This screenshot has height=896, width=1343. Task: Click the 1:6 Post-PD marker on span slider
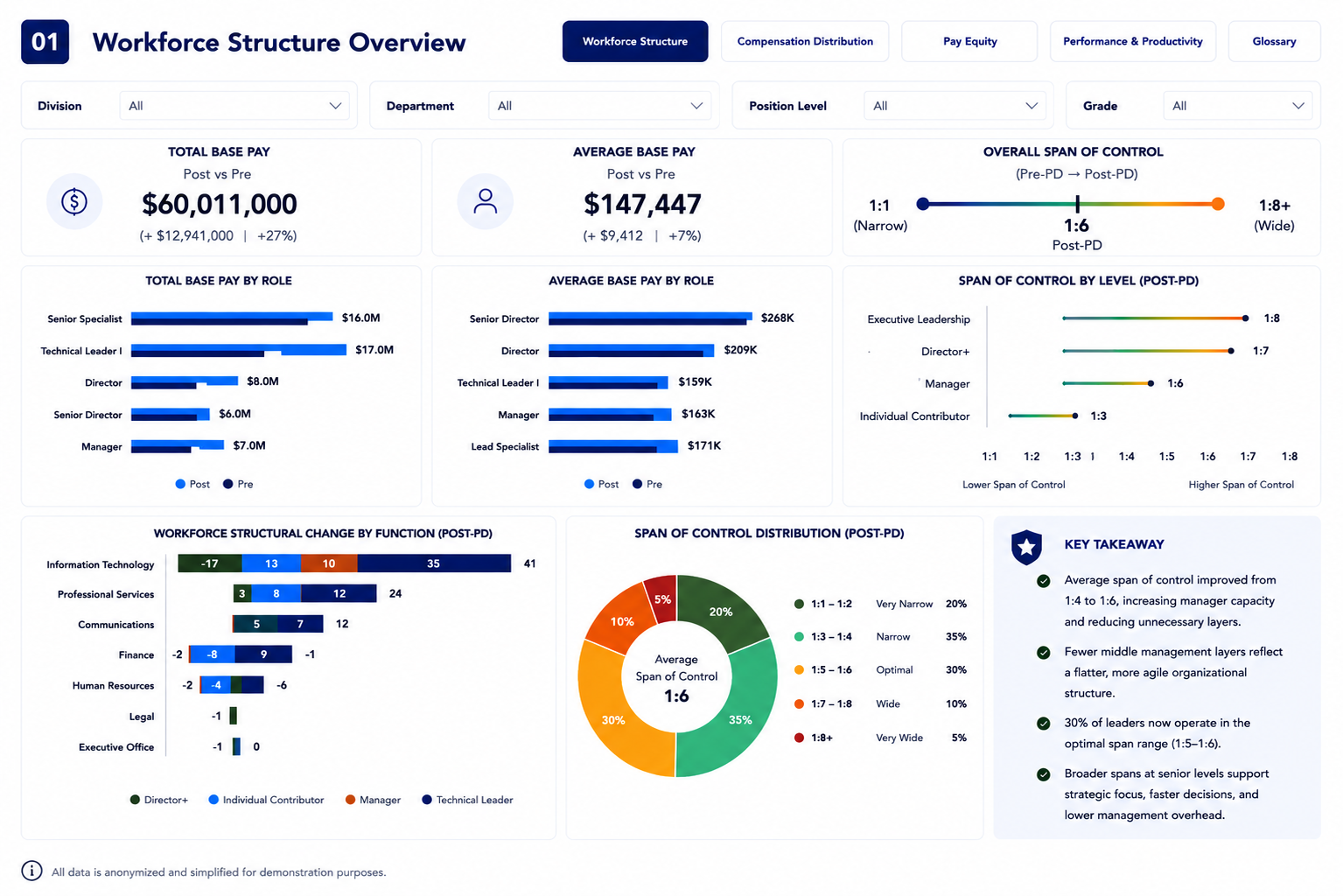tap(1077, 204)
